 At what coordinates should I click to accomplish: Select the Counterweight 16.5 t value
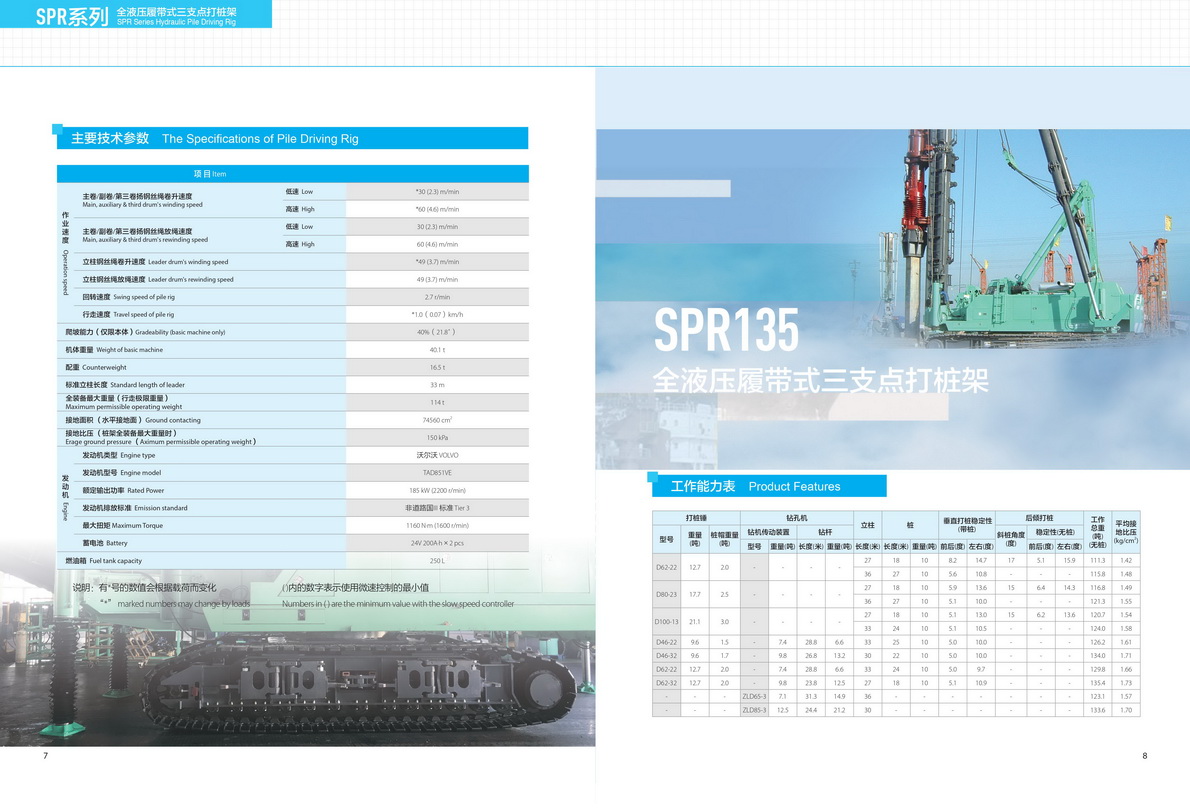coord(437,368)
